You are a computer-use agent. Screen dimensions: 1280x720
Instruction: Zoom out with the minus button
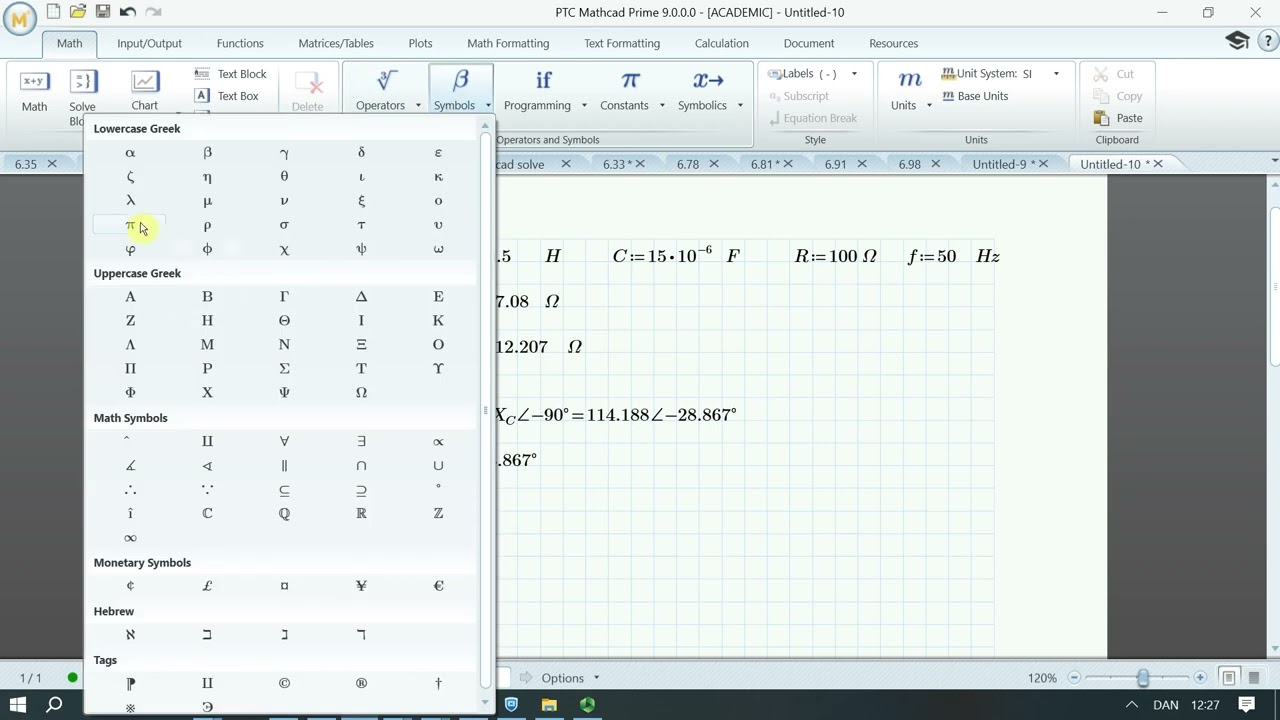(x=1074, y=678)
